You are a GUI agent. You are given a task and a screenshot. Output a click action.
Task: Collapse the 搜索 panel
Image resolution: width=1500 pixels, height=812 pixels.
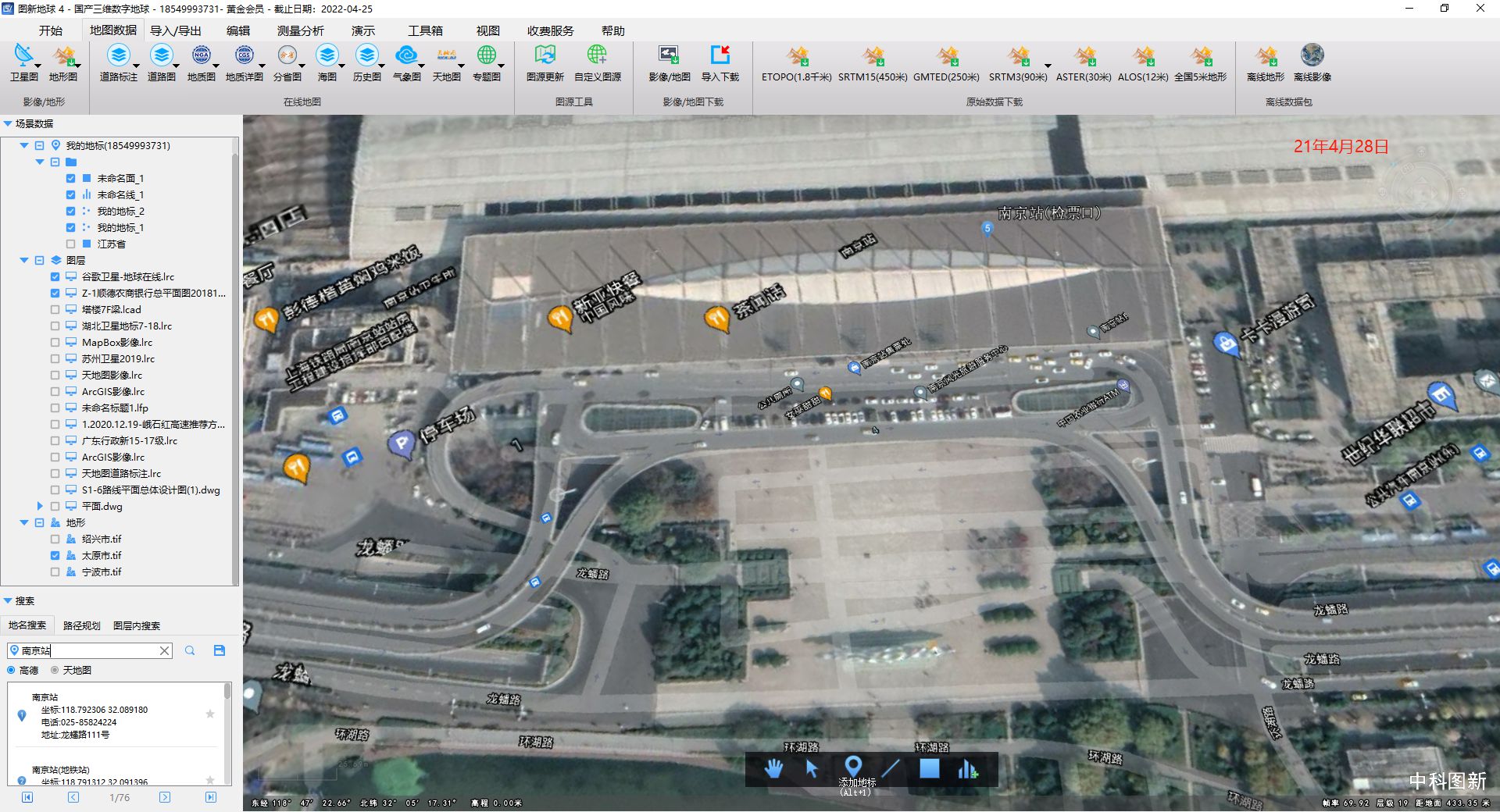click(x=8, y=600)
